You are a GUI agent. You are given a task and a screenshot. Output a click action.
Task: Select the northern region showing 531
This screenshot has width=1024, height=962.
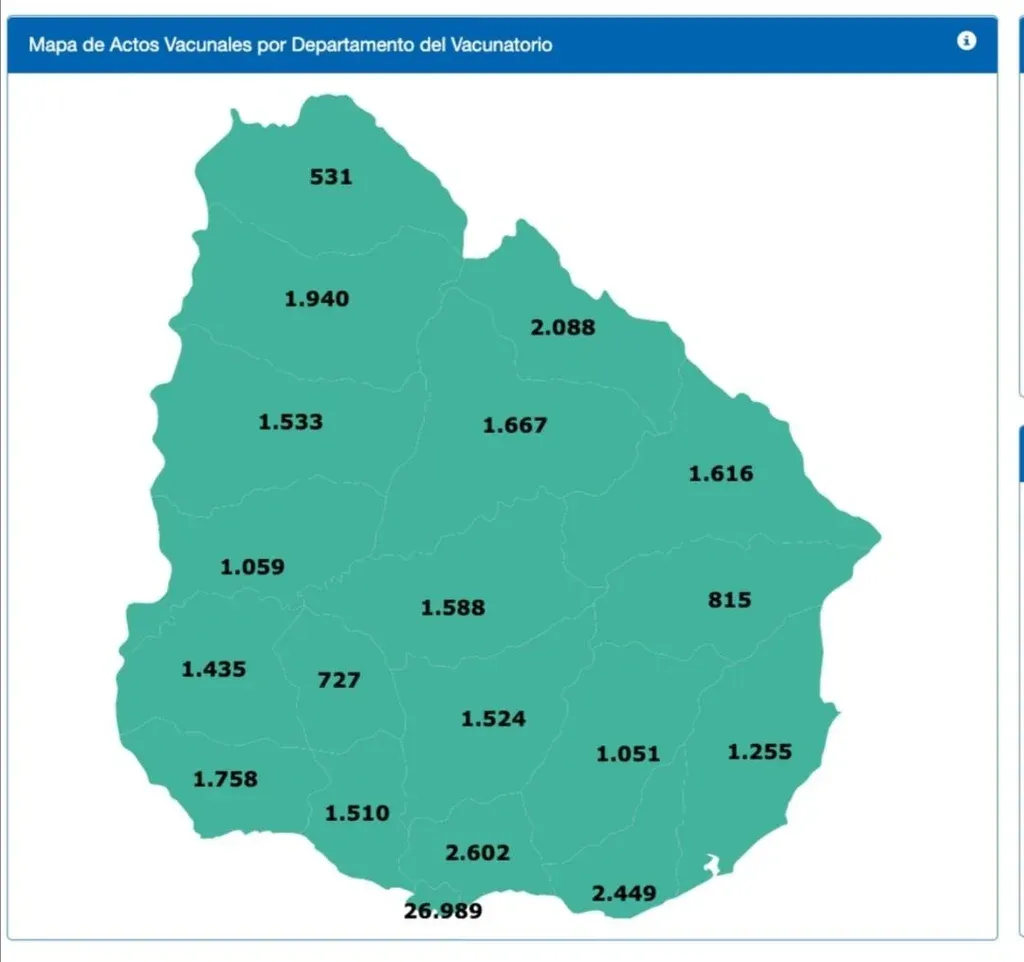[x=331, y=177]
